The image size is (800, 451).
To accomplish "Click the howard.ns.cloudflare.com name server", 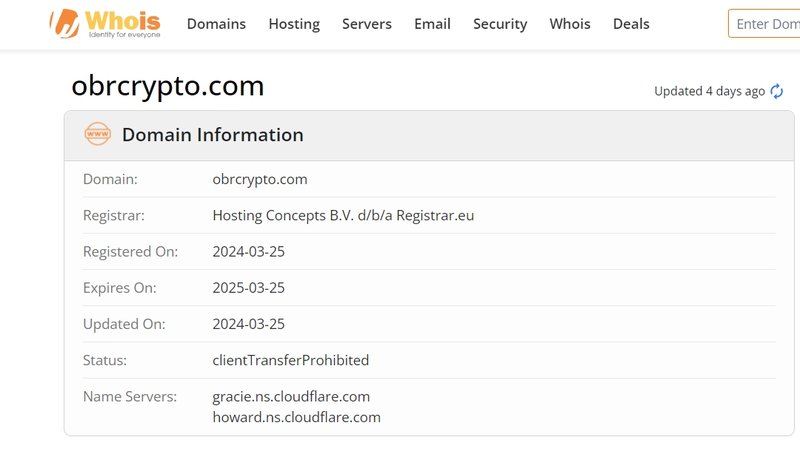I will click(x=296, y=417).
